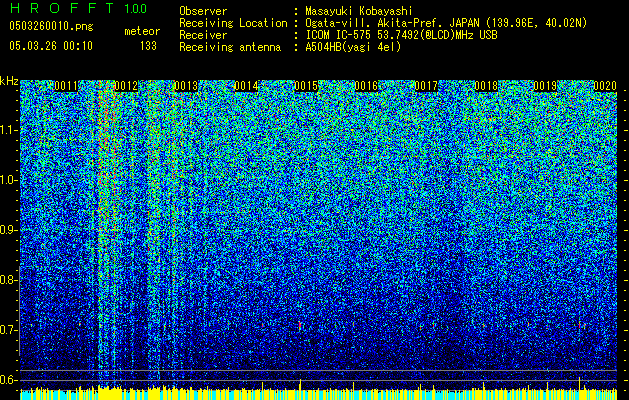Click the meteor echo spot below 0015
Viewport: 629px width, 400px height.
pyautogui.click(x=300, y=326)
